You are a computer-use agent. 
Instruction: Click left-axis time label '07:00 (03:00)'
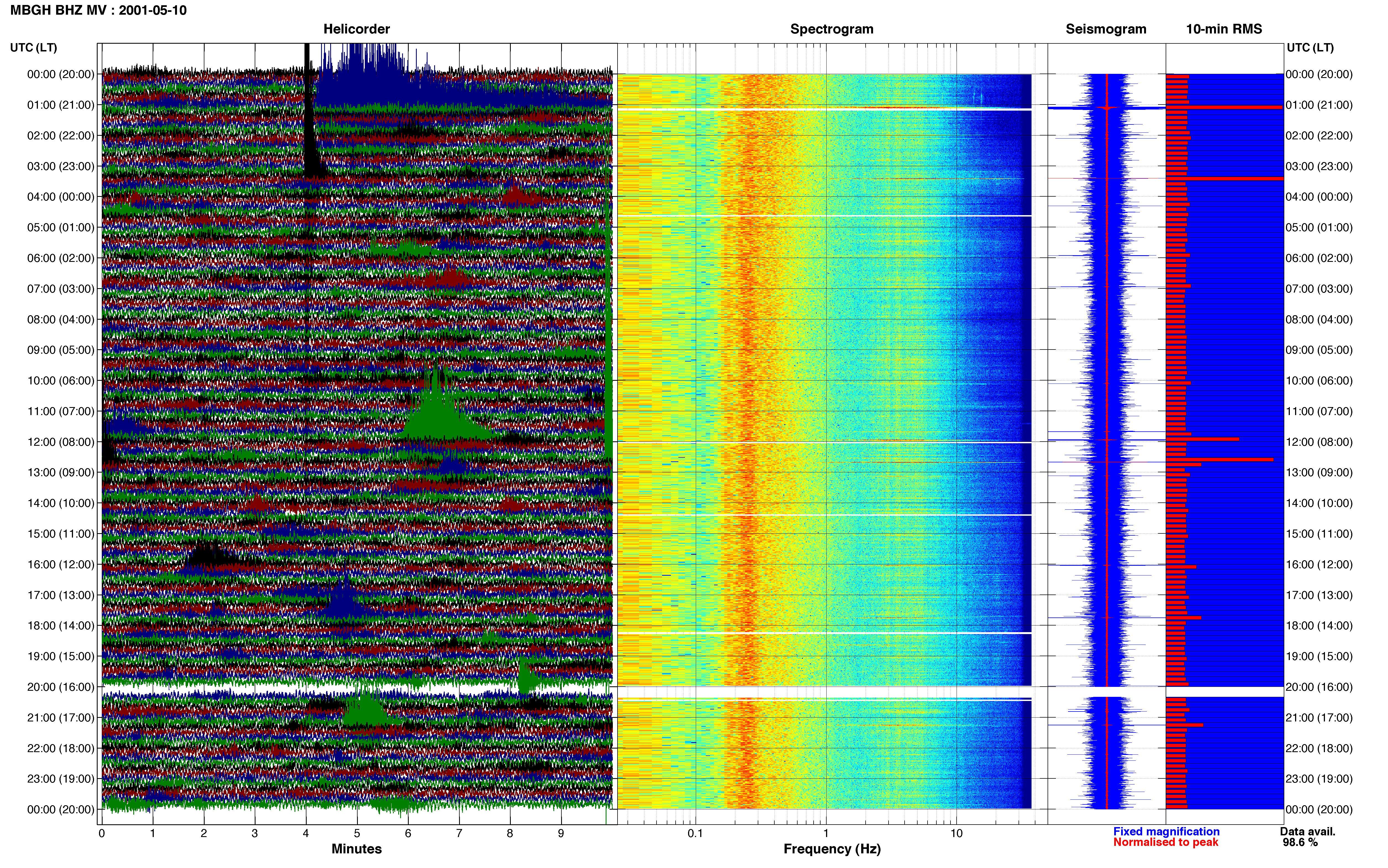tap(60, 289)
